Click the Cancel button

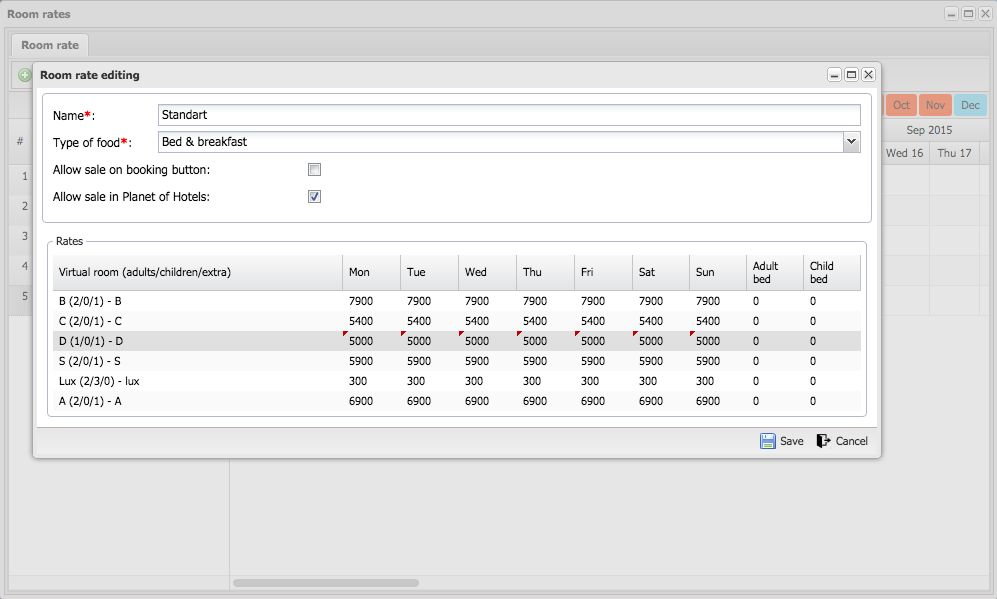tap(842, 441)
